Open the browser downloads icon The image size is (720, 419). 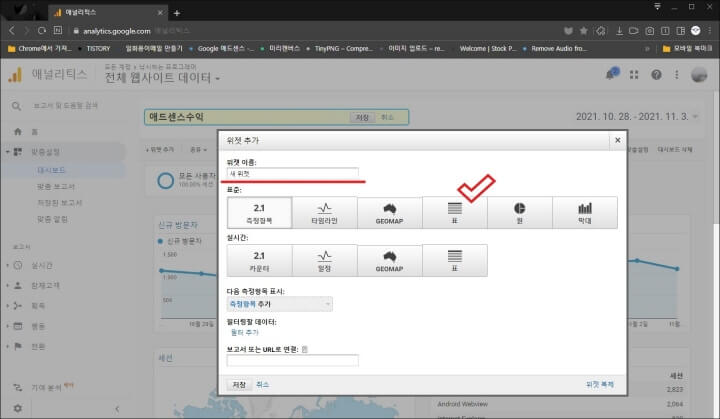[619, 31]
